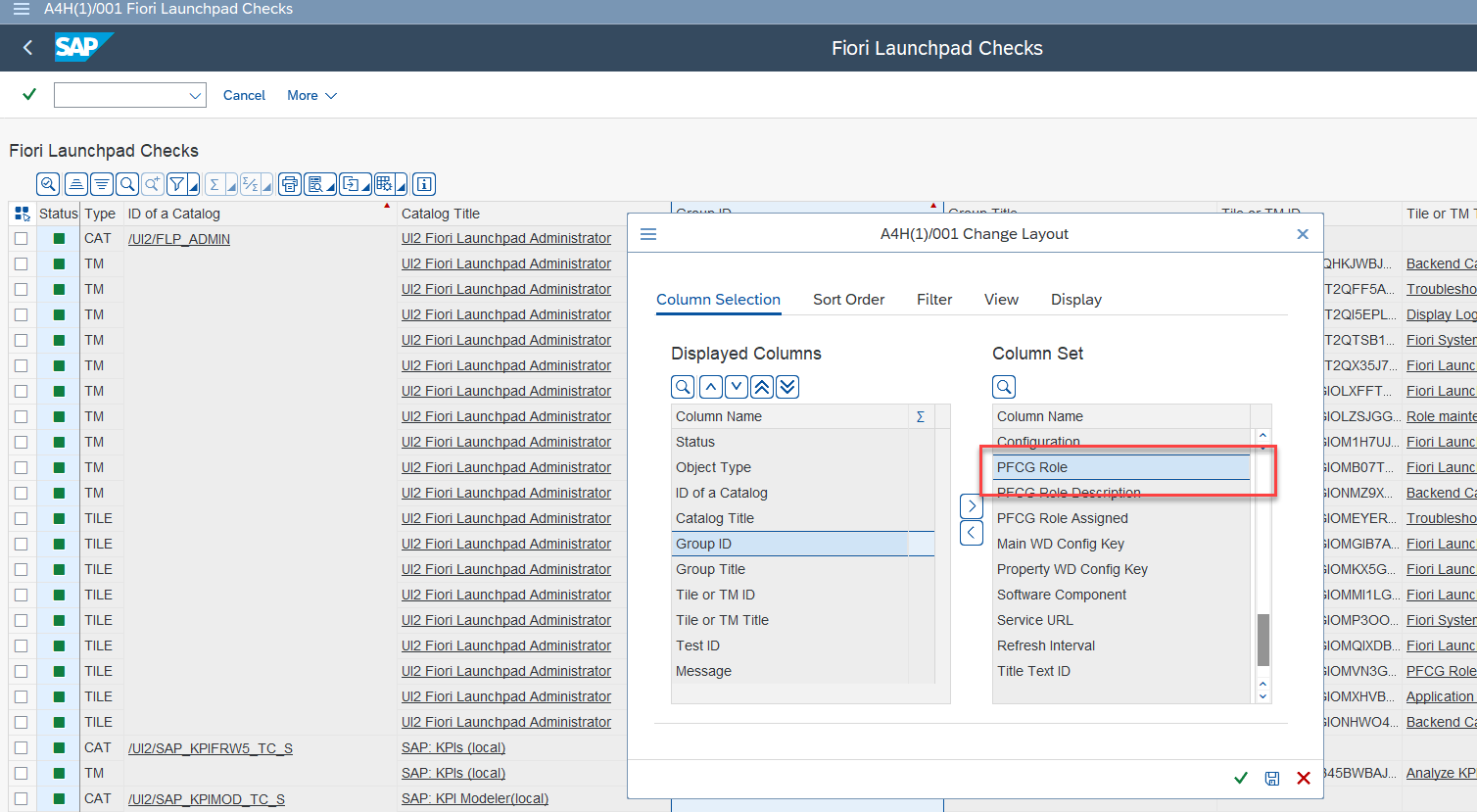This screenshot has height=812, width=1477.
Task: Open Total dropdown arrow
Action: click(231, 184)
